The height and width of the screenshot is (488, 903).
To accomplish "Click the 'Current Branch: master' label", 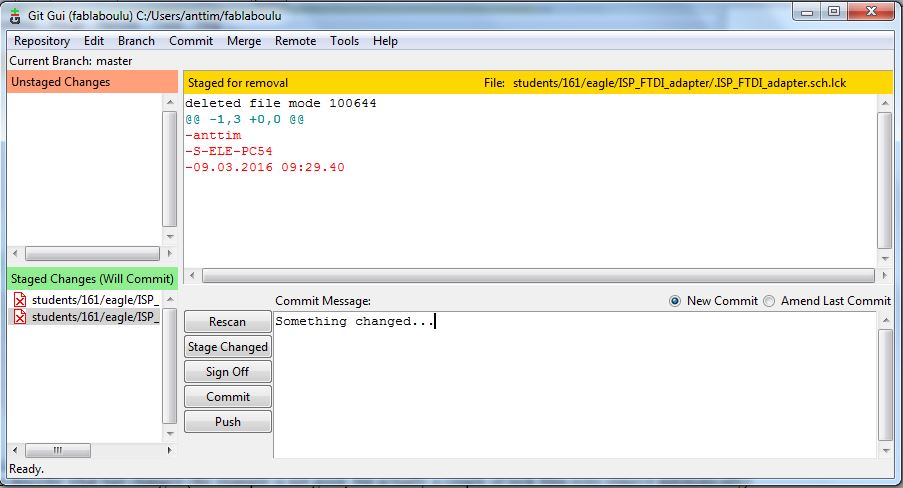I will point(70,60).
